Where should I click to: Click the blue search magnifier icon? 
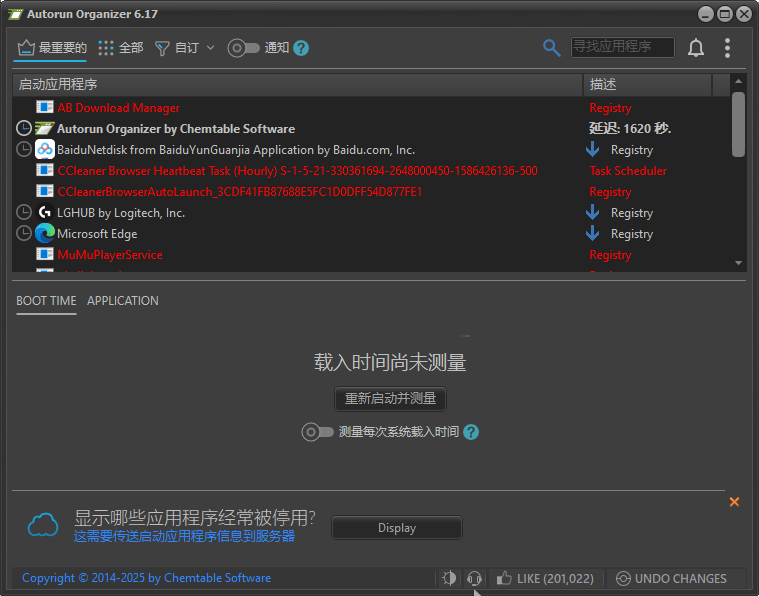pyautogui.click(x=551, y=48)
